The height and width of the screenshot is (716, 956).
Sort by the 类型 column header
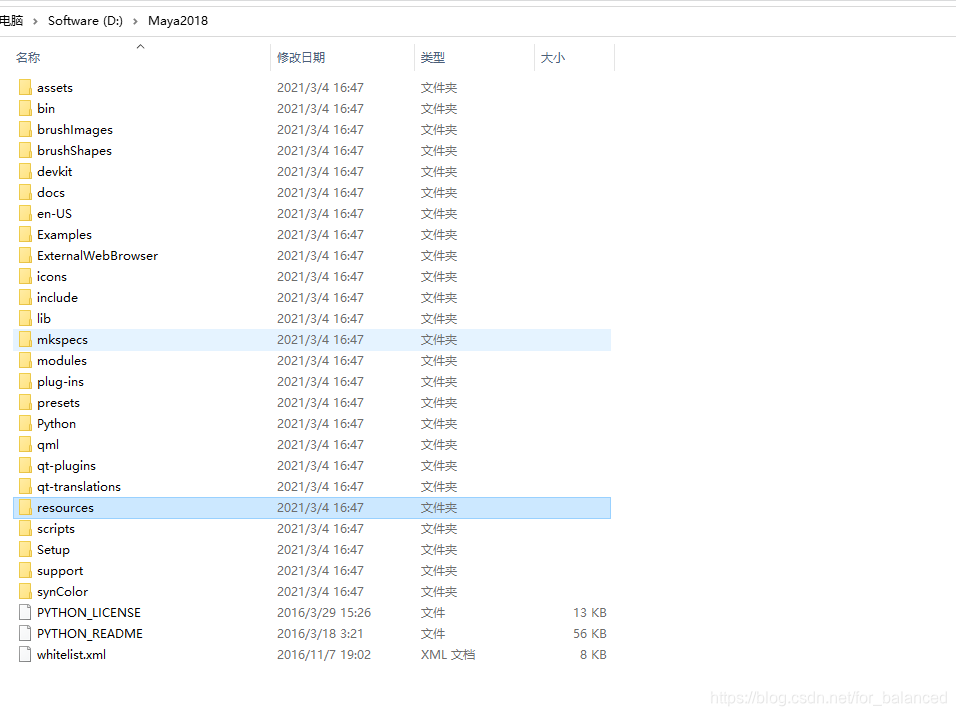click(433, 57)
